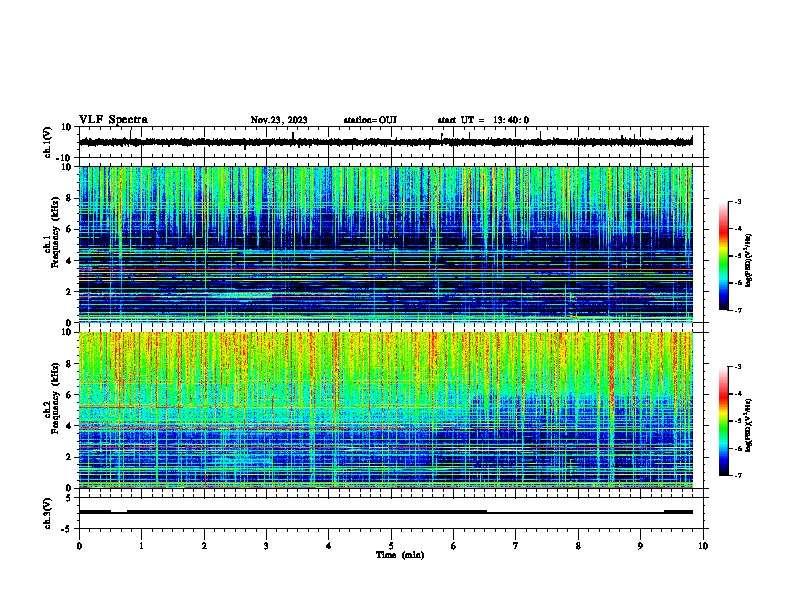Click the '-3' label on ch.1 colorbar
This screenshot has height=612, width=792.
coord(737,201)
